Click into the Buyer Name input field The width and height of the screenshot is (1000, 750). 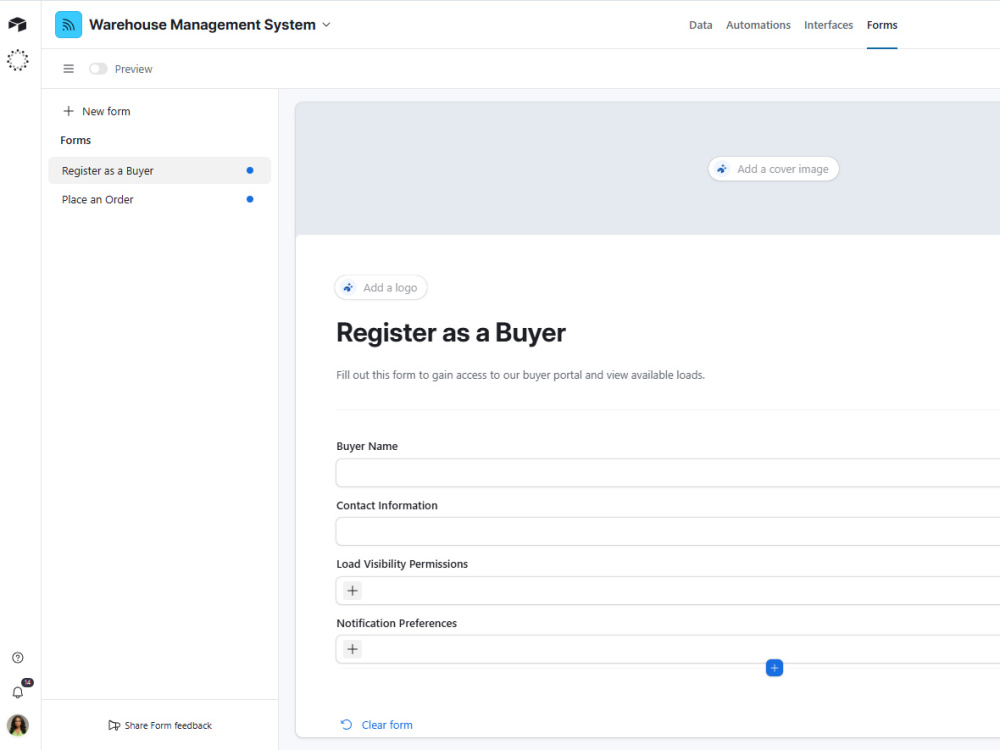coord(668,473)
